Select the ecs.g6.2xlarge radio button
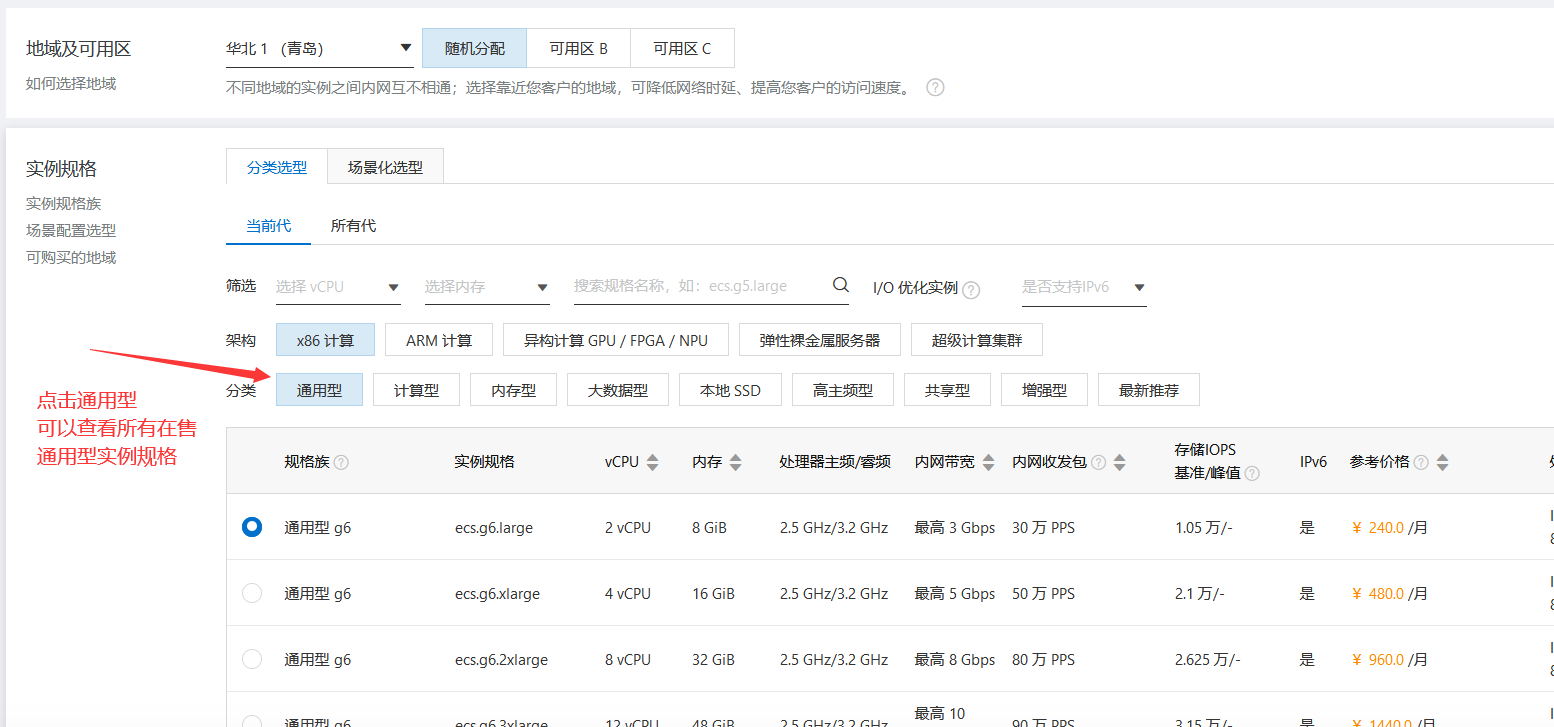The height and width of the screenshot is (727, 1554). click(x=252, y=659)
